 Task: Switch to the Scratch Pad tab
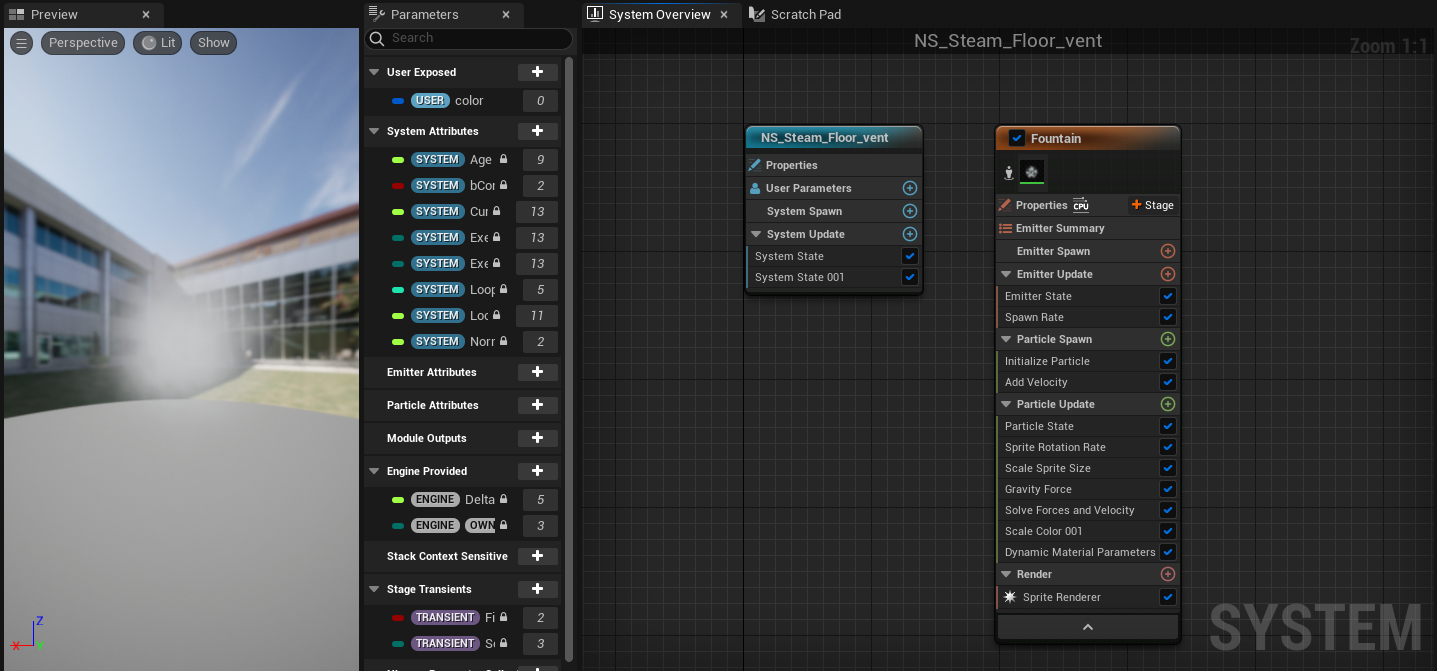tap(795, 14)
